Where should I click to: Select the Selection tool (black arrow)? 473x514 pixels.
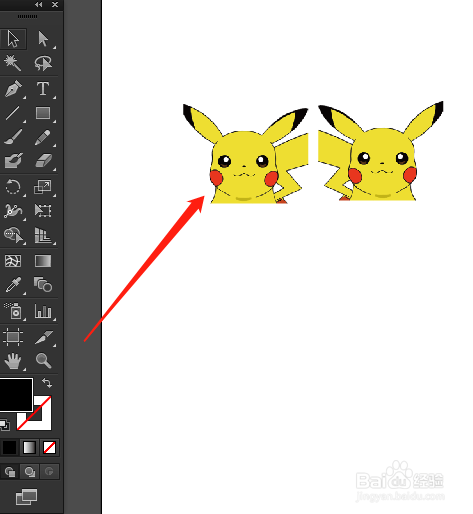click(x=13, y=39)
